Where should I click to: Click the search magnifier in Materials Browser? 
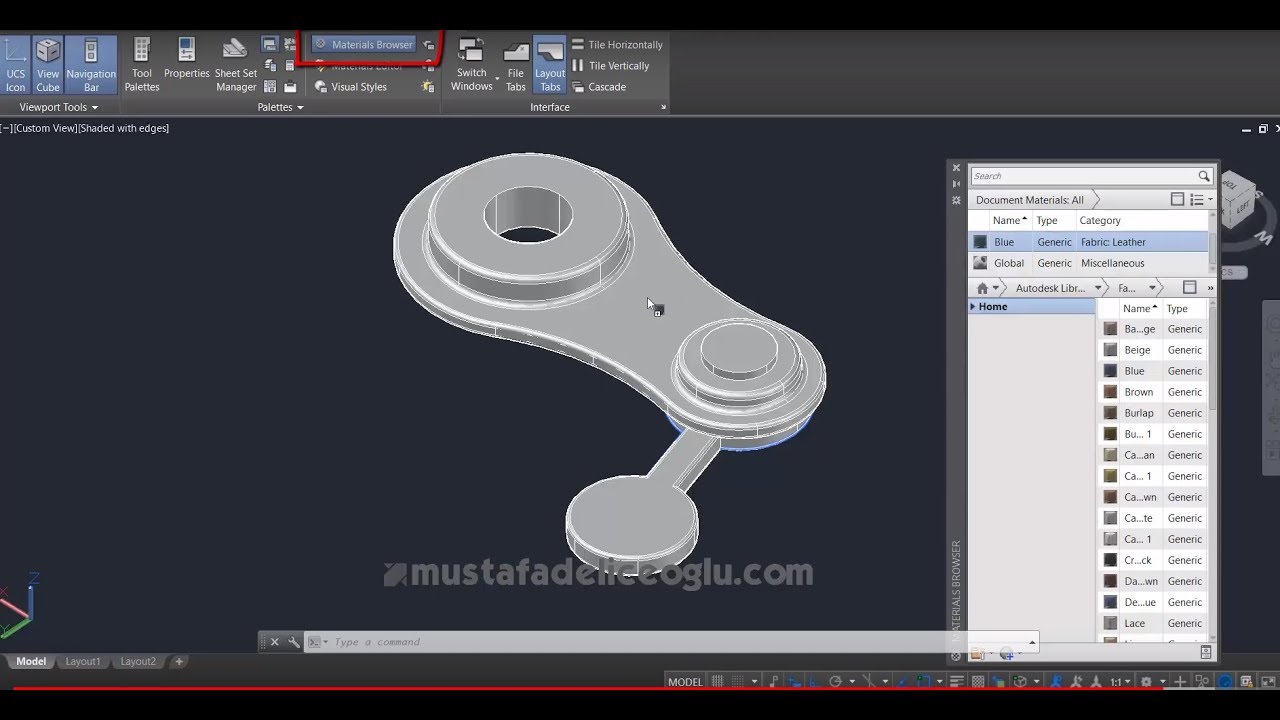(x=1204, y=176)
